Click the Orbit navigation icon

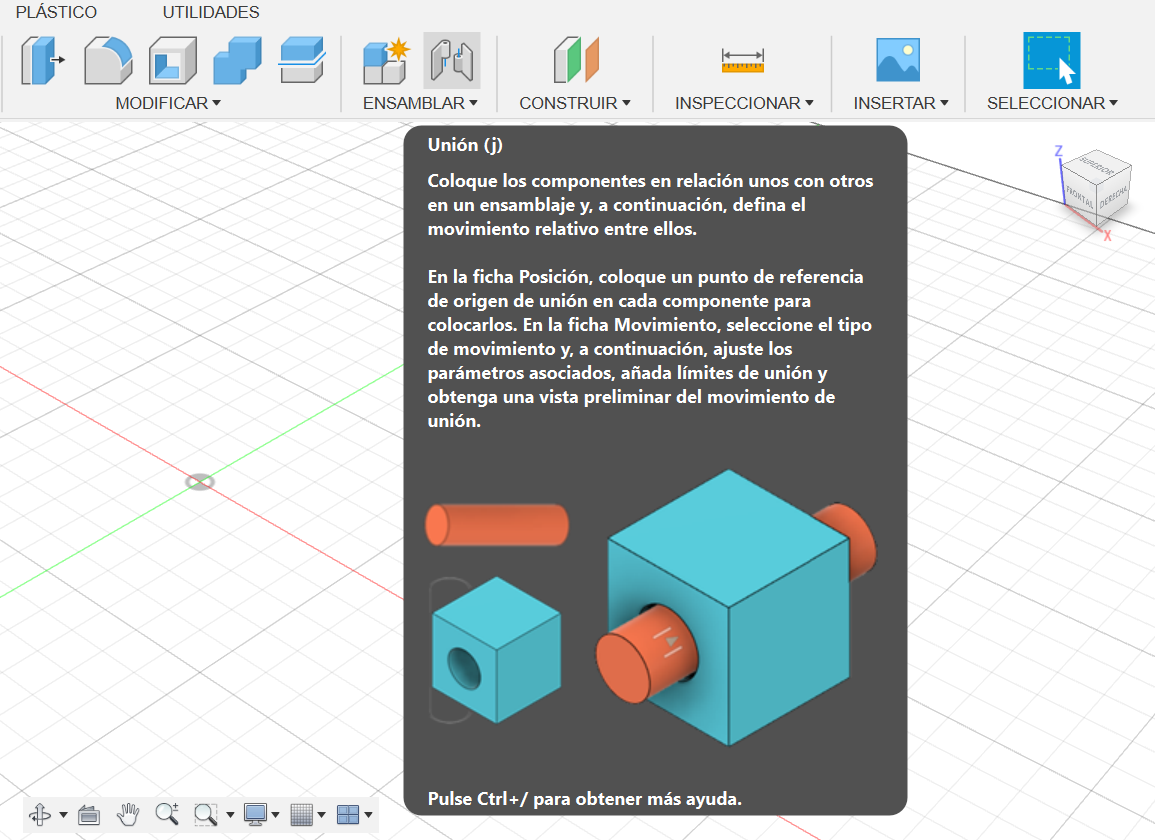click(x=40, y=814)
